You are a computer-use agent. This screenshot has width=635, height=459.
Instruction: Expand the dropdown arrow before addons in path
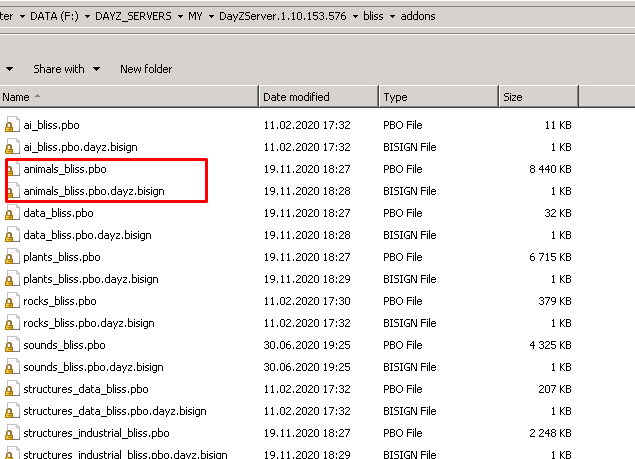click(392, 17)
